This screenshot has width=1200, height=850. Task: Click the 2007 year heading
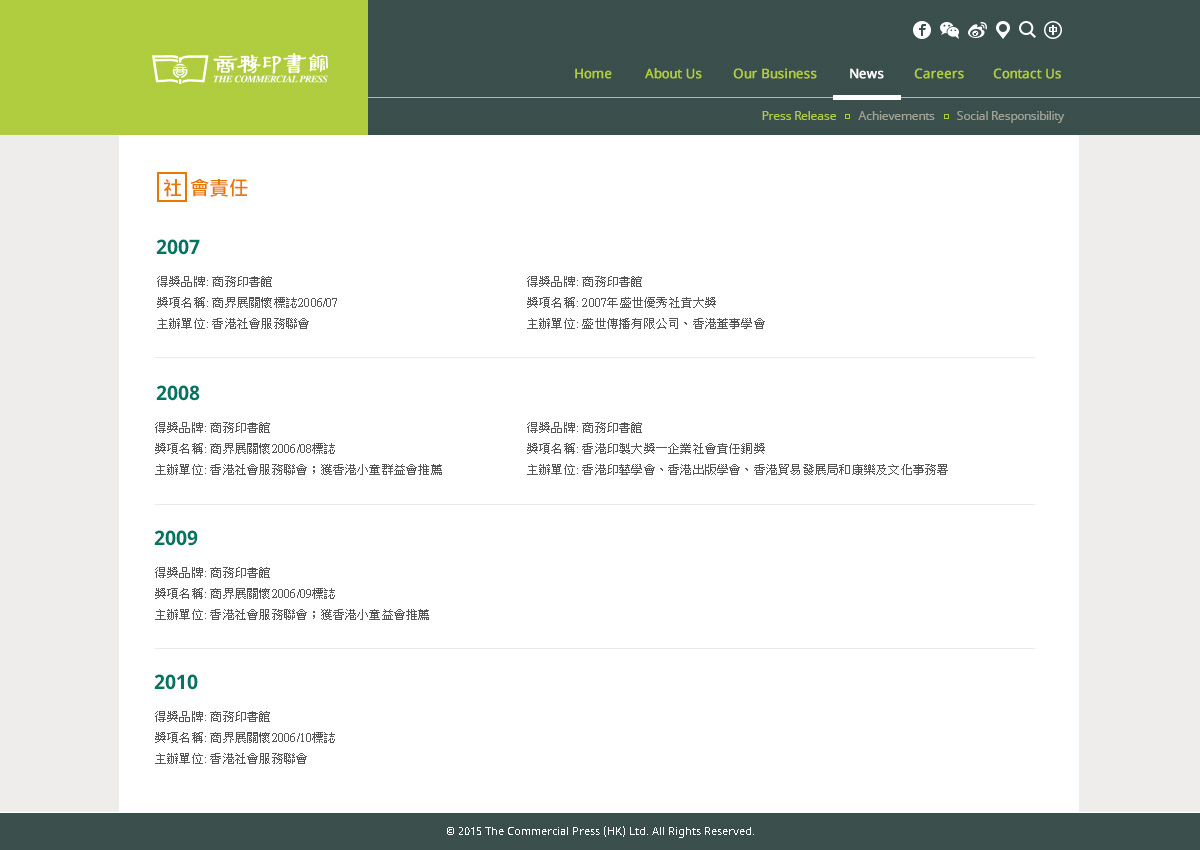(178, 247)
